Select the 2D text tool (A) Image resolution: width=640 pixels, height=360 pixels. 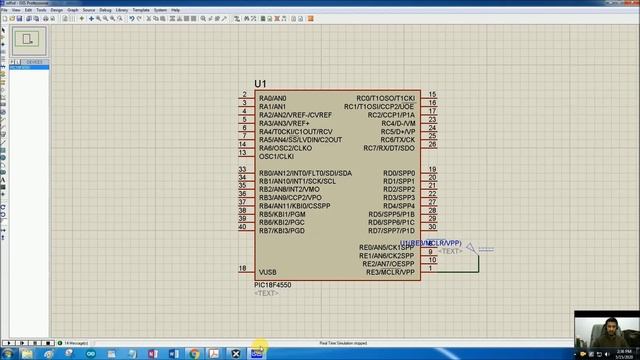[x=3, y=180]
